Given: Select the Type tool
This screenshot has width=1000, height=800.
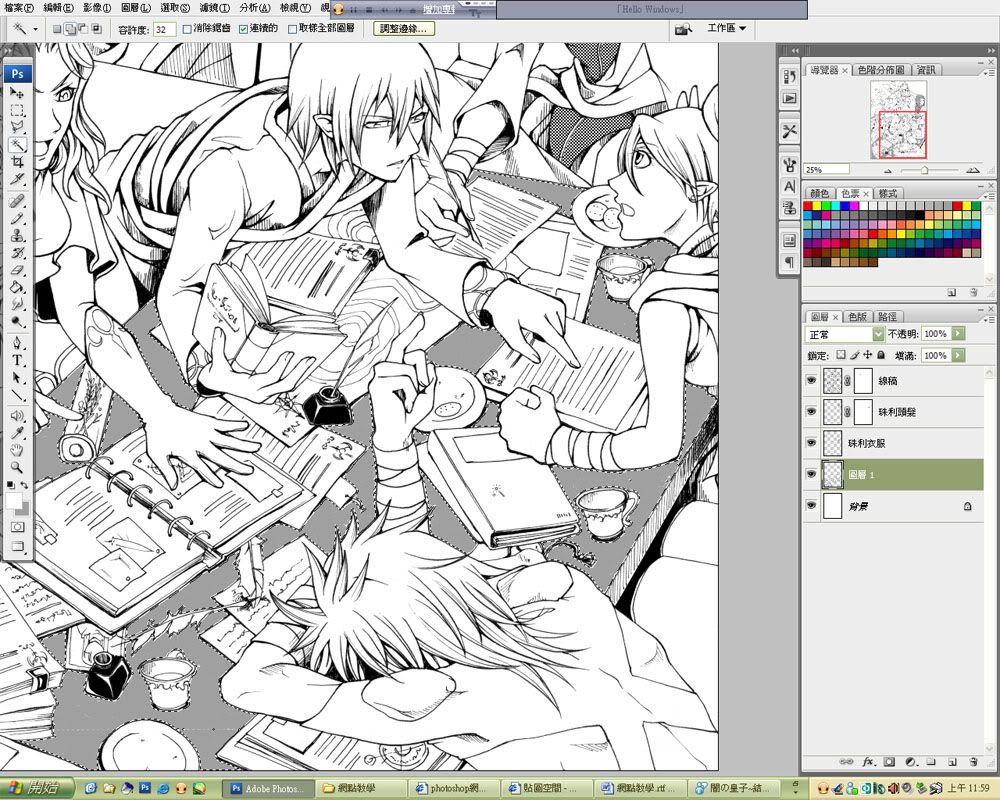Looking at the screenshot, I should pyautogui.click(x=17, y=360).
